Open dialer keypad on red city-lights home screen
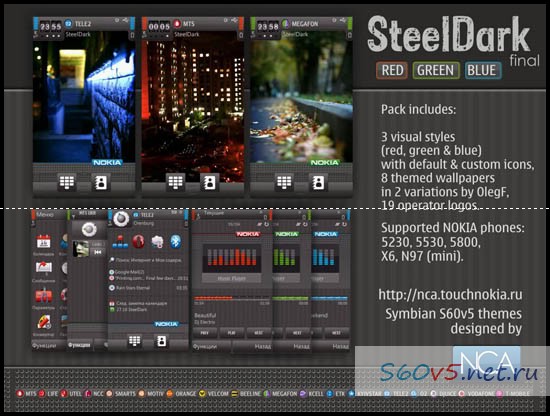 (x=175, y=182)
